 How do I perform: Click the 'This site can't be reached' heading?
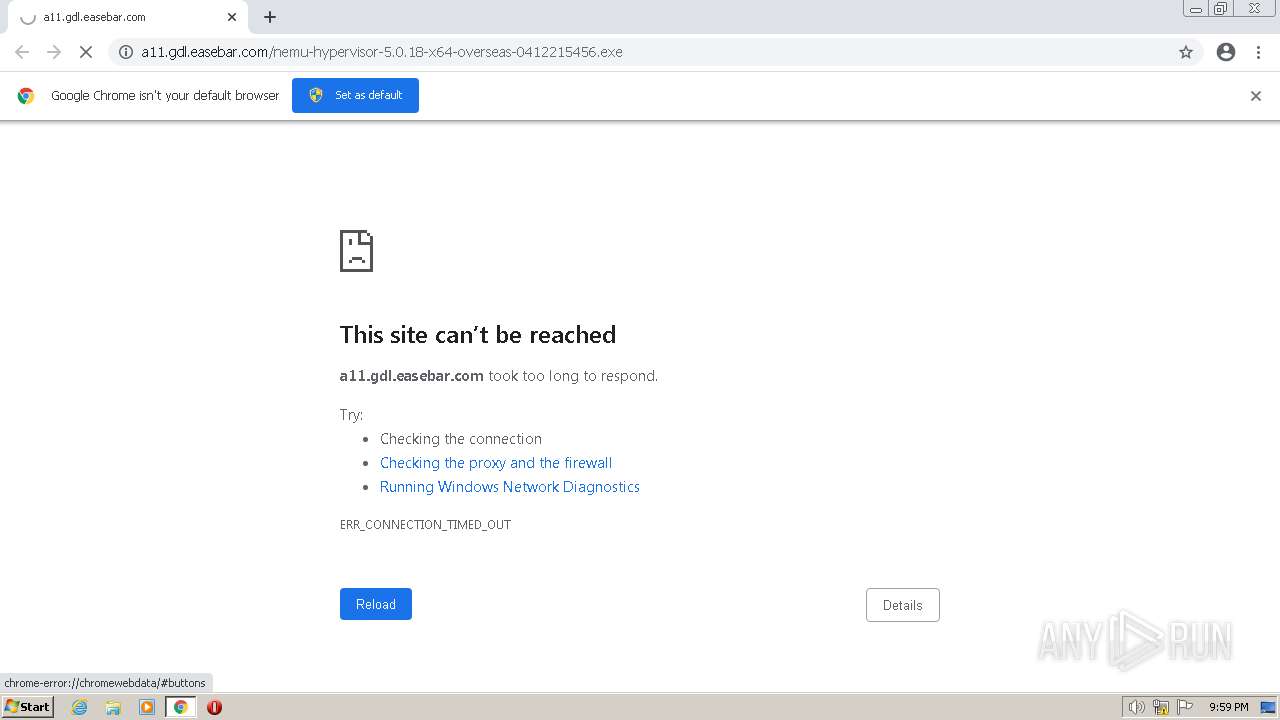(x=478, y=335)
